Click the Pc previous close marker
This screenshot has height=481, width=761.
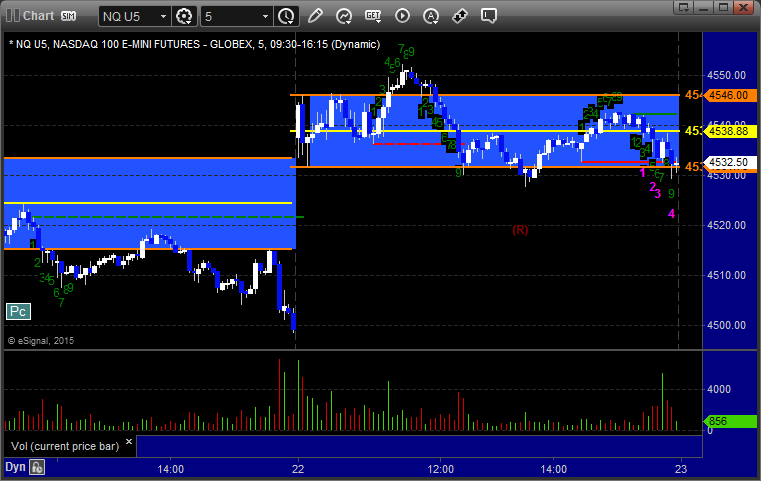[x=18, y=312]
